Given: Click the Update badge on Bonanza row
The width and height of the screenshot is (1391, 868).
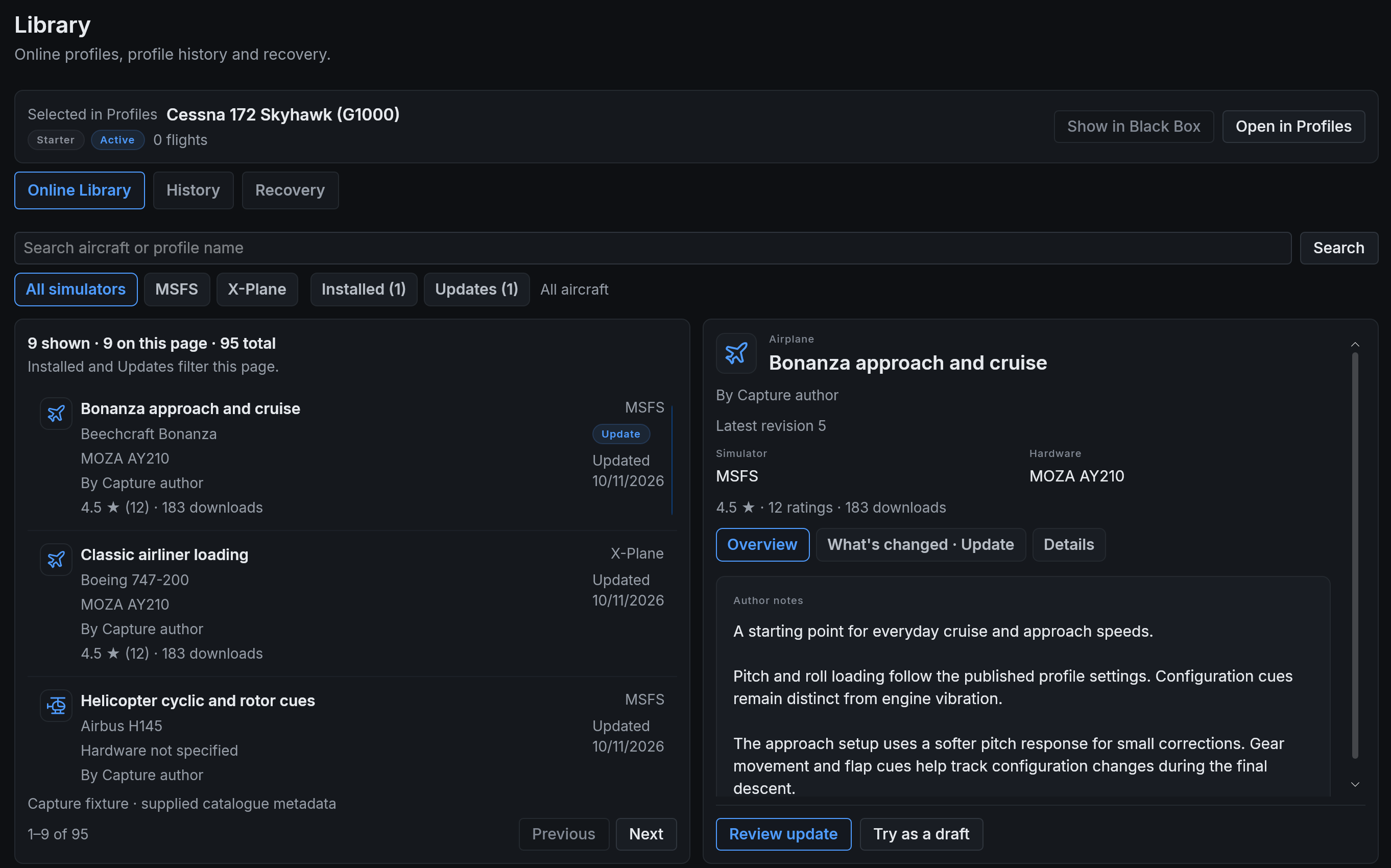Looking at the screenshot, I should pos(620,434).
